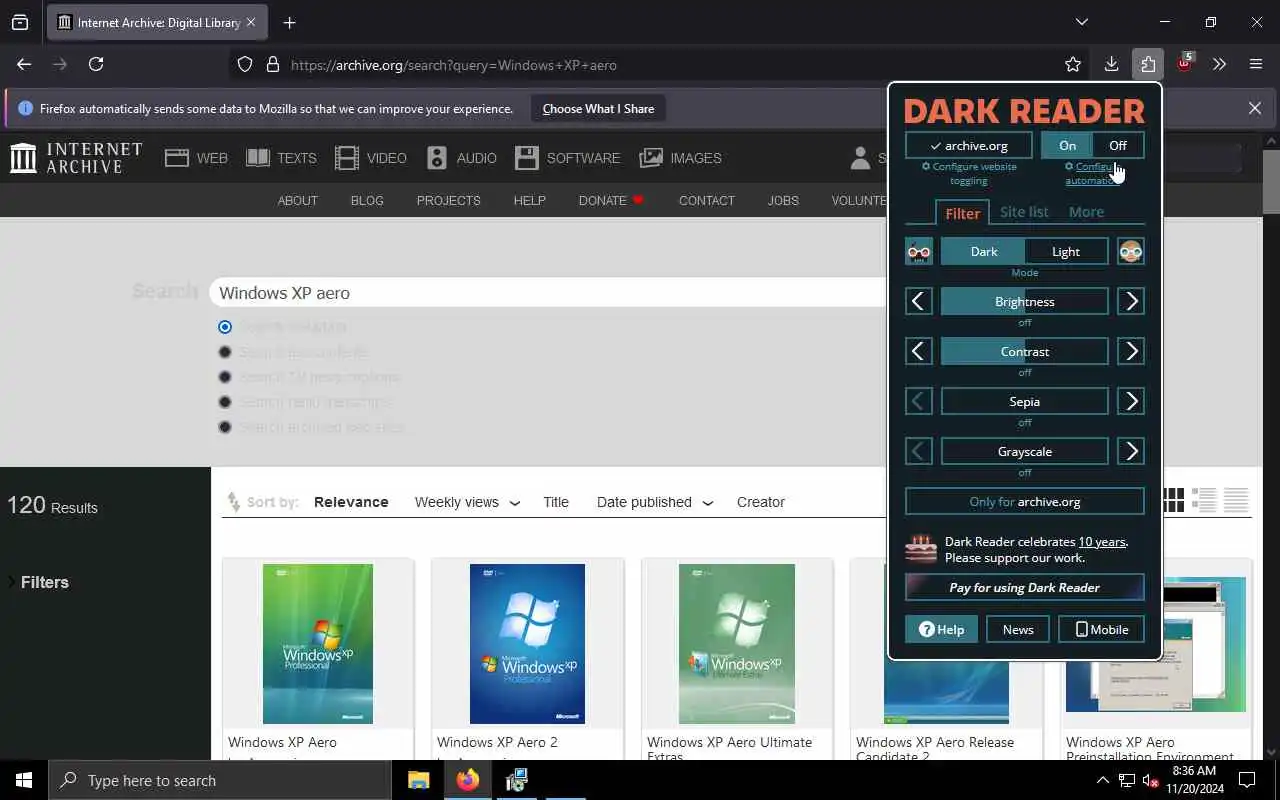Show more tools overflow chevrons
This screenshot has width=1280, height=800.
[x=1219, y=64]
